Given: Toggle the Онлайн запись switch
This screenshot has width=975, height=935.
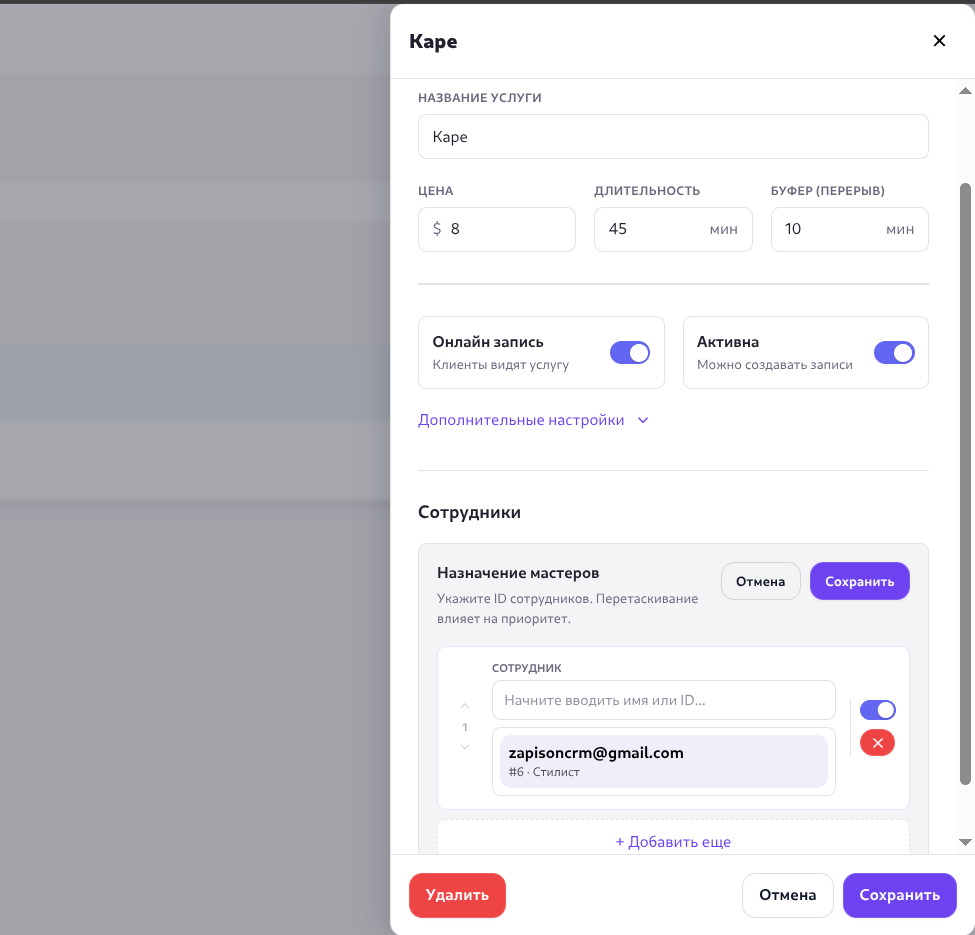Looking at the screenshot, I should [629, 352].
